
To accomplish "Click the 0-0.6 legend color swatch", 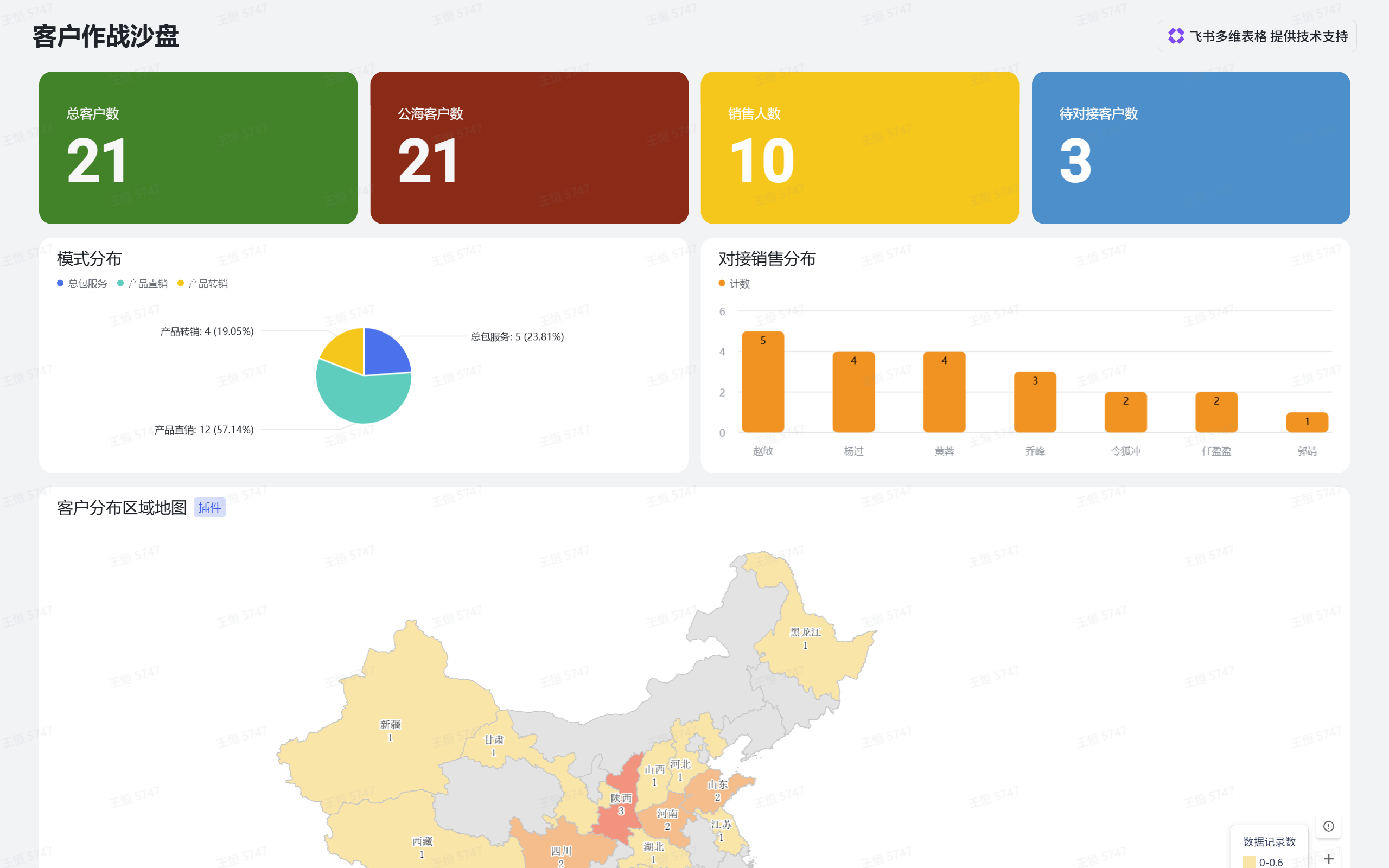I will pos(1249,861).
